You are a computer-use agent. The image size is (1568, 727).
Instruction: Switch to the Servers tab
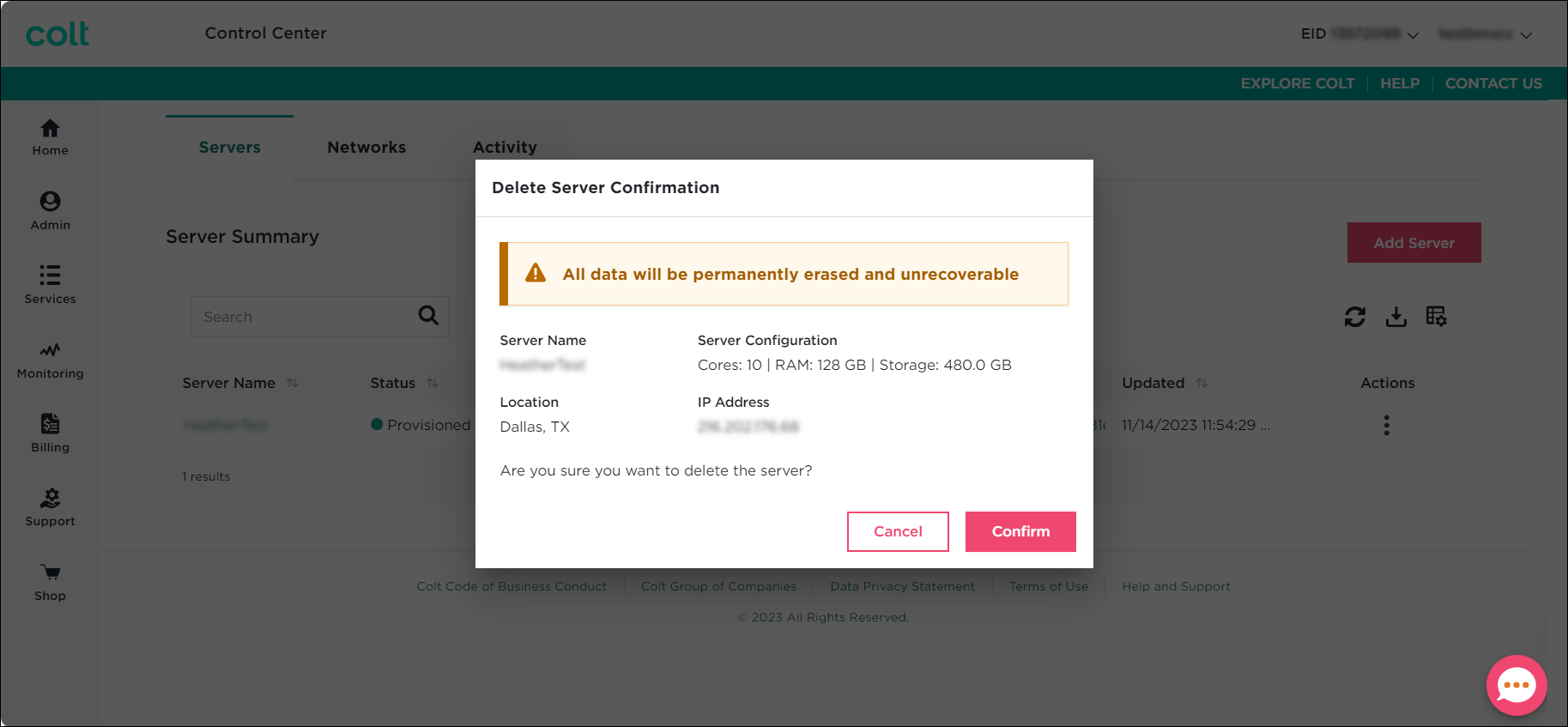229,148
